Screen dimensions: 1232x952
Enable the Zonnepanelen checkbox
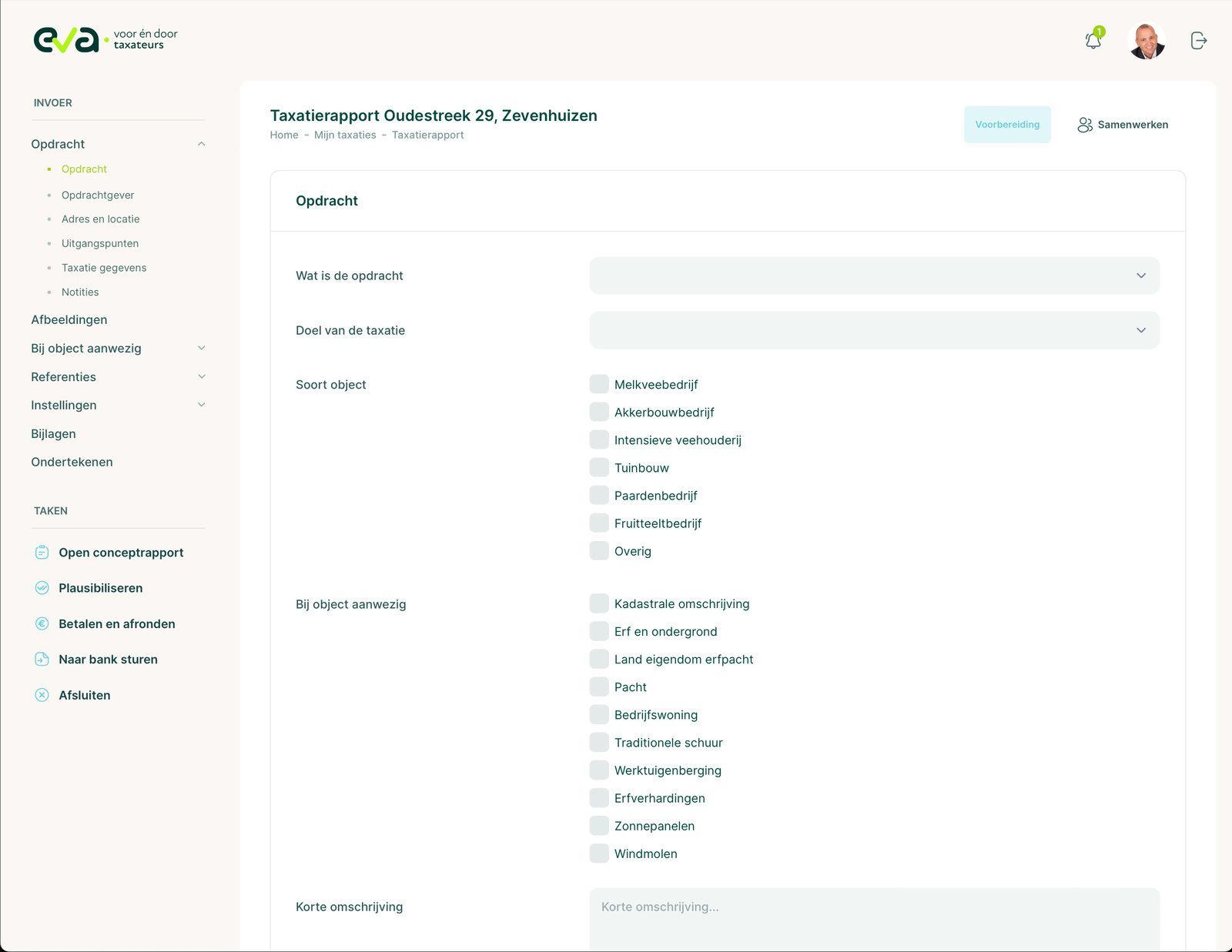pyautogui.click(x=599, y=826)
